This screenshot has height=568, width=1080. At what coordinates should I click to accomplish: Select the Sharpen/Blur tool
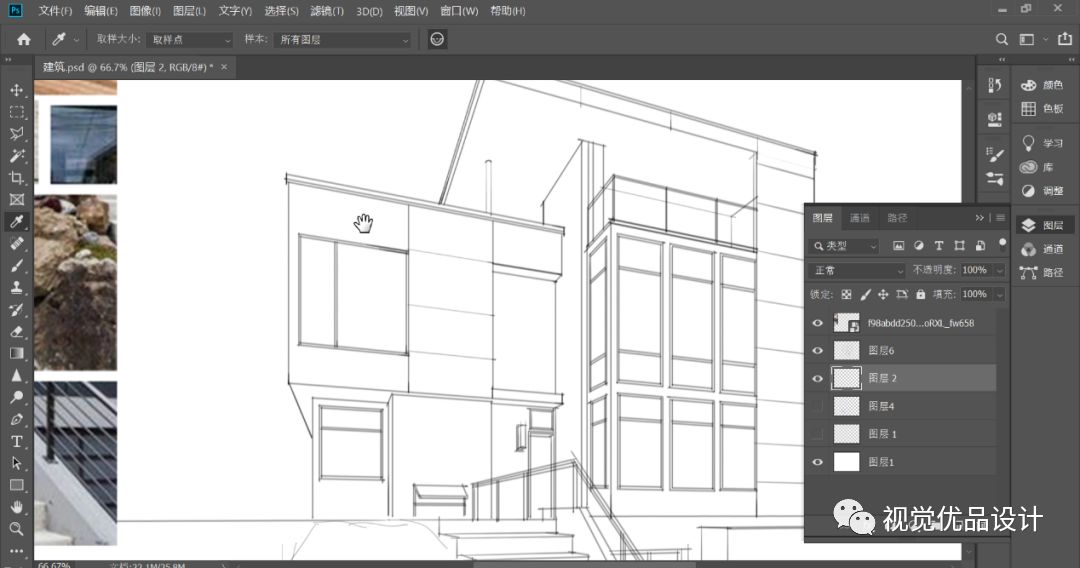pyautogui.click(x=17, y=375)
